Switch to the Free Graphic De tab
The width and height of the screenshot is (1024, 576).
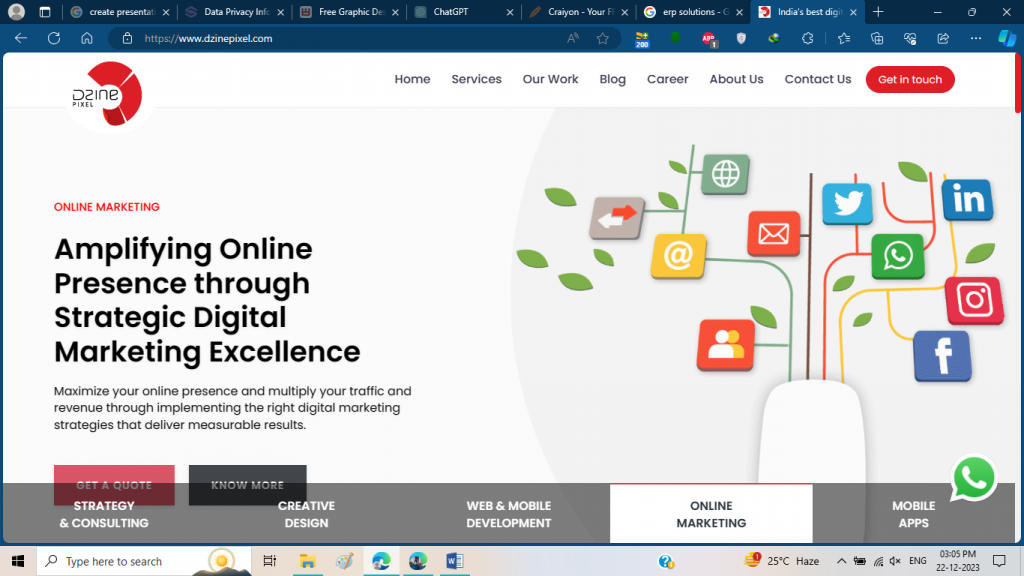[349, 12]
